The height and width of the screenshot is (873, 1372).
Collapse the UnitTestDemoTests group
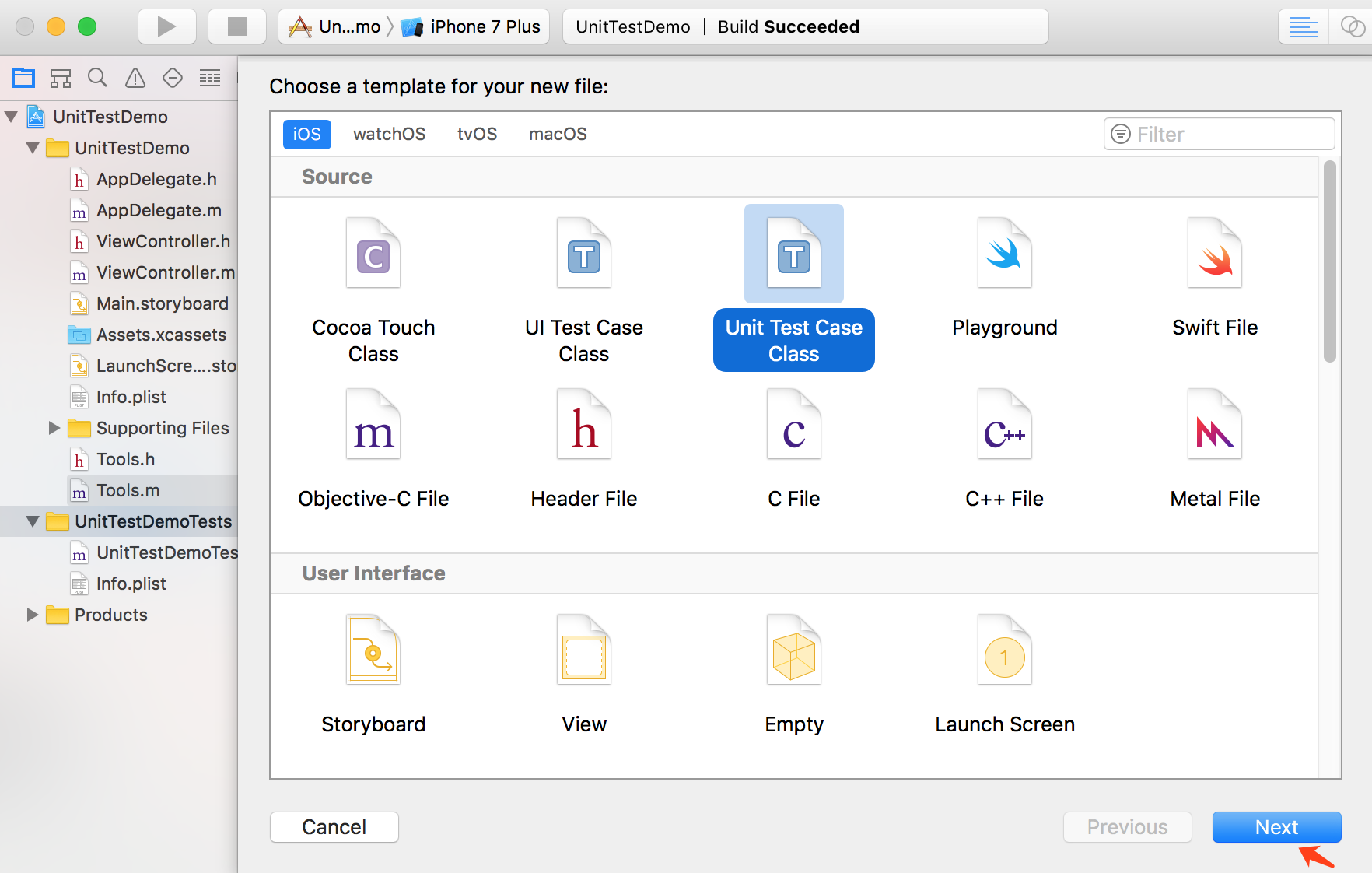pos(33,521)
